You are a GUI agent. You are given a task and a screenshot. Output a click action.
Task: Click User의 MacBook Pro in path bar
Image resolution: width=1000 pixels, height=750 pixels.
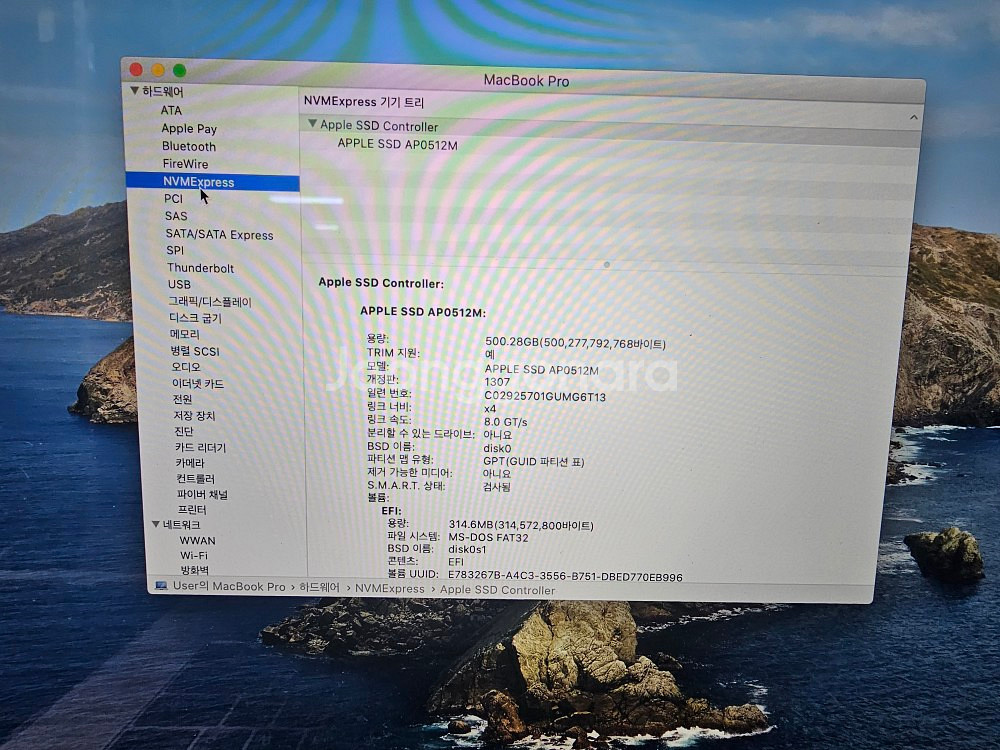[x=229, y=586]
